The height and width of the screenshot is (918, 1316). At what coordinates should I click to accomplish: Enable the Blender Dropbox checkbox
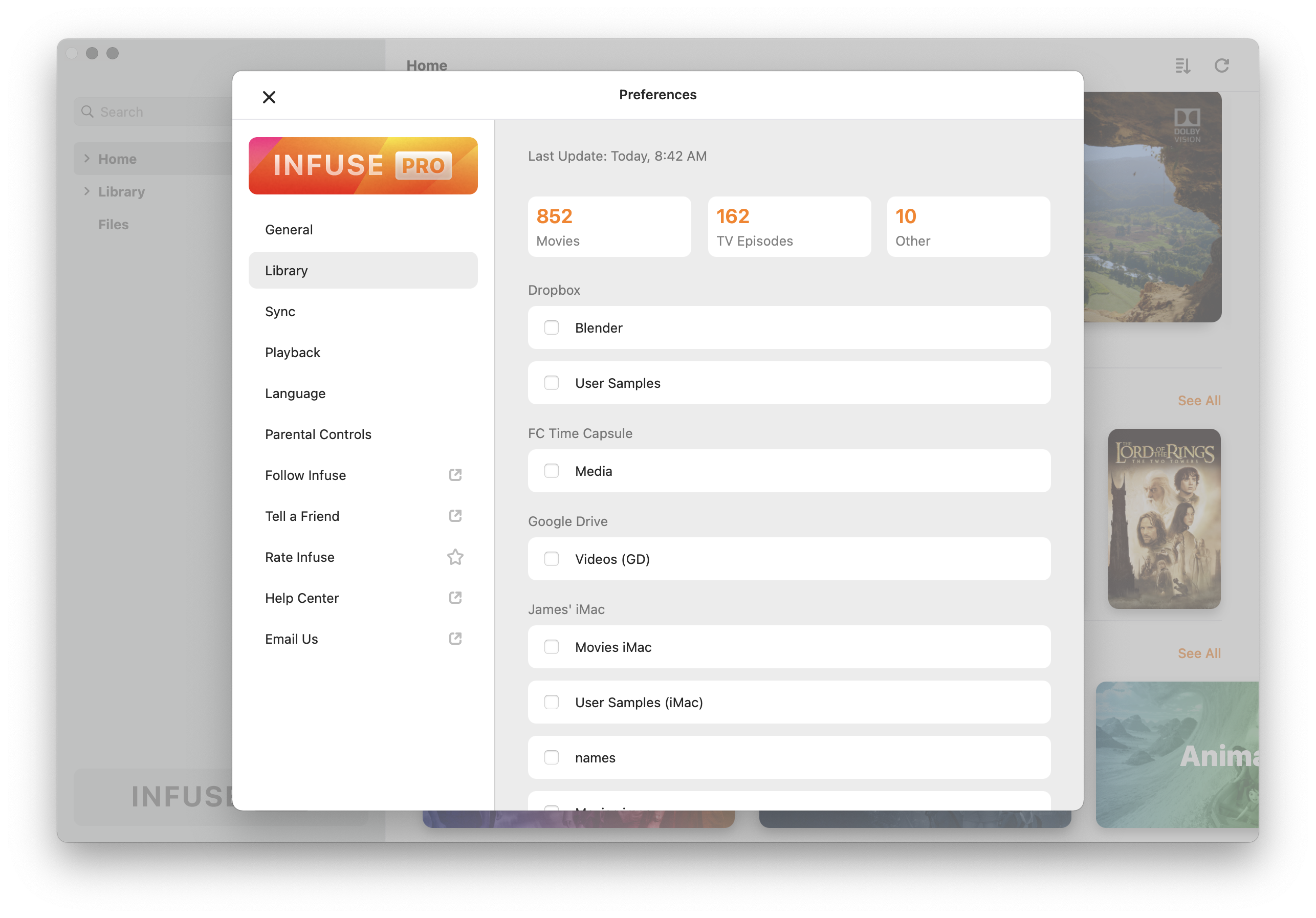click(x=552, y=327)
